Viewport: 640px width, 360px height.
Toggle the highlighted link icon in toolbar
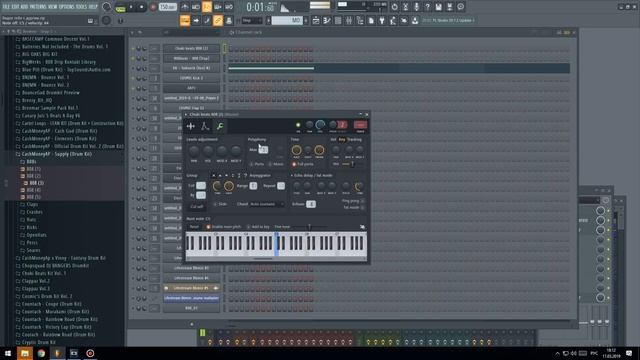point(218,20)
